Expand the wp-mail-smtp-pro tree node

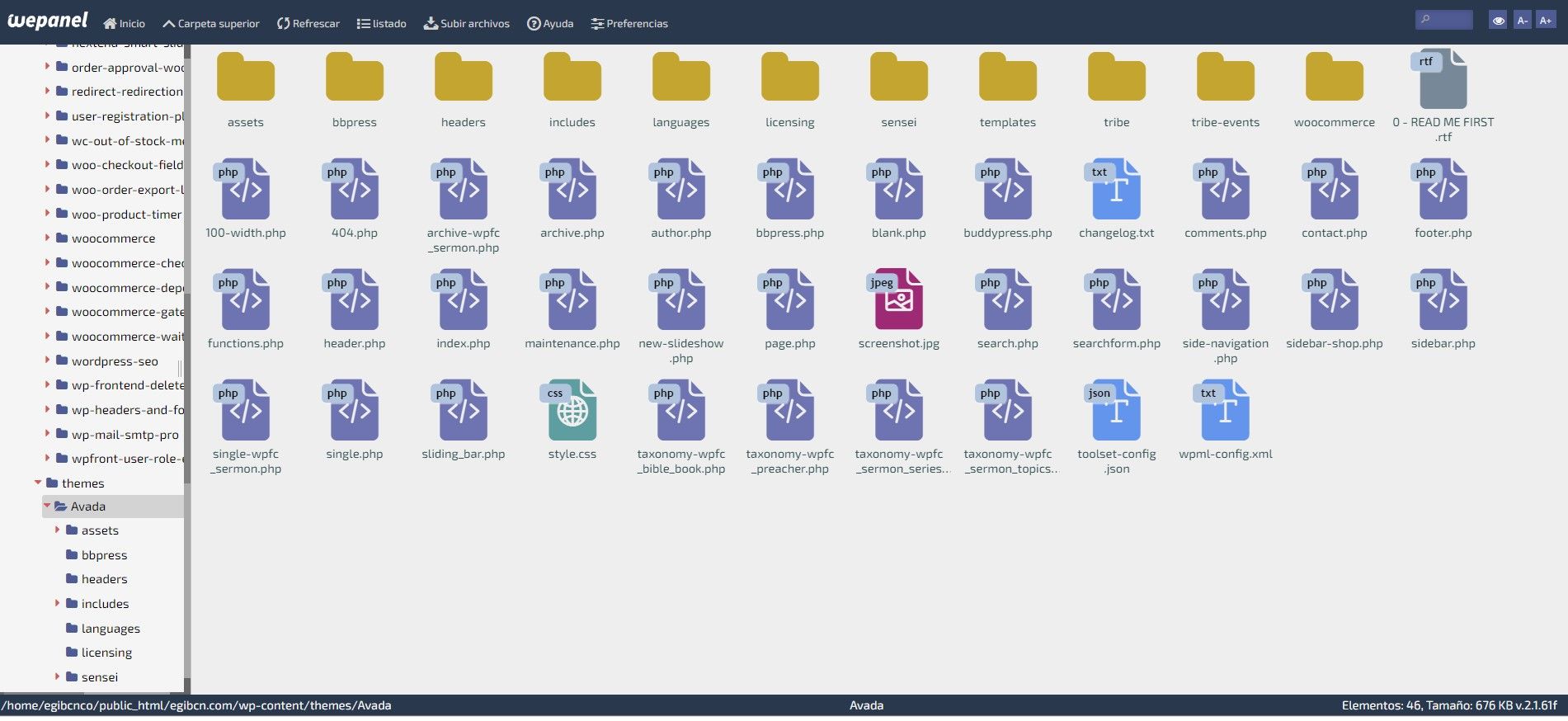pyautogui.click(x=47, y=434)
